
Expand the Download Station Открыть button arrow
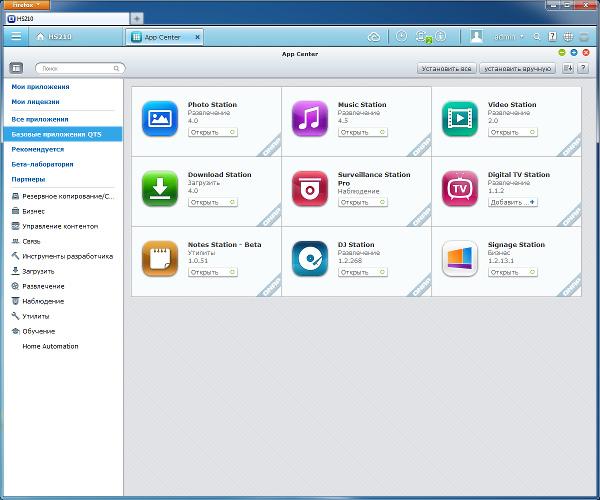(232, 202)
